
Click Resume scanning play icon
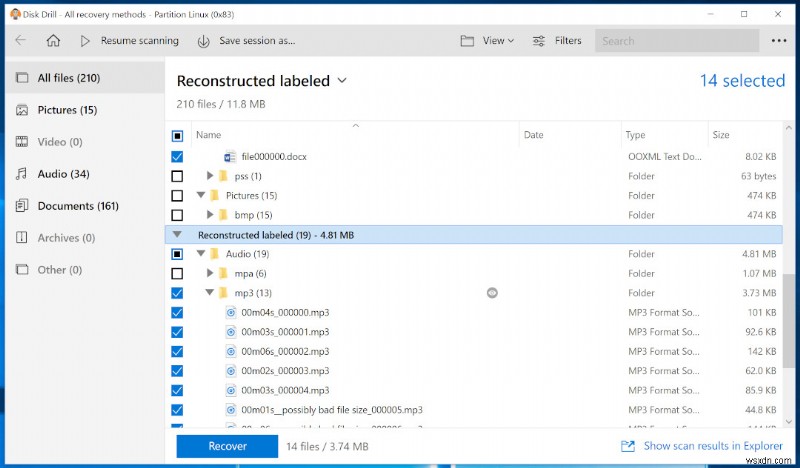point(85,41)
